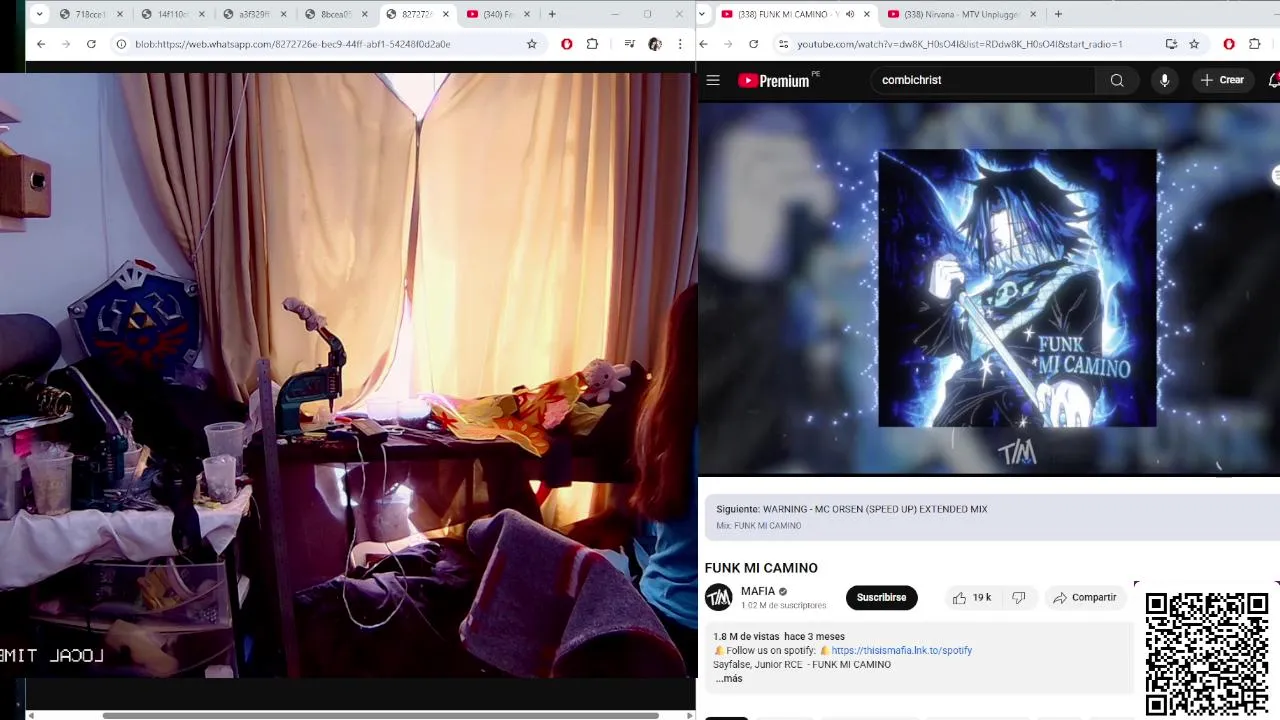
Task: Reload the YouTube page
Action: click(x=753, y=44)
